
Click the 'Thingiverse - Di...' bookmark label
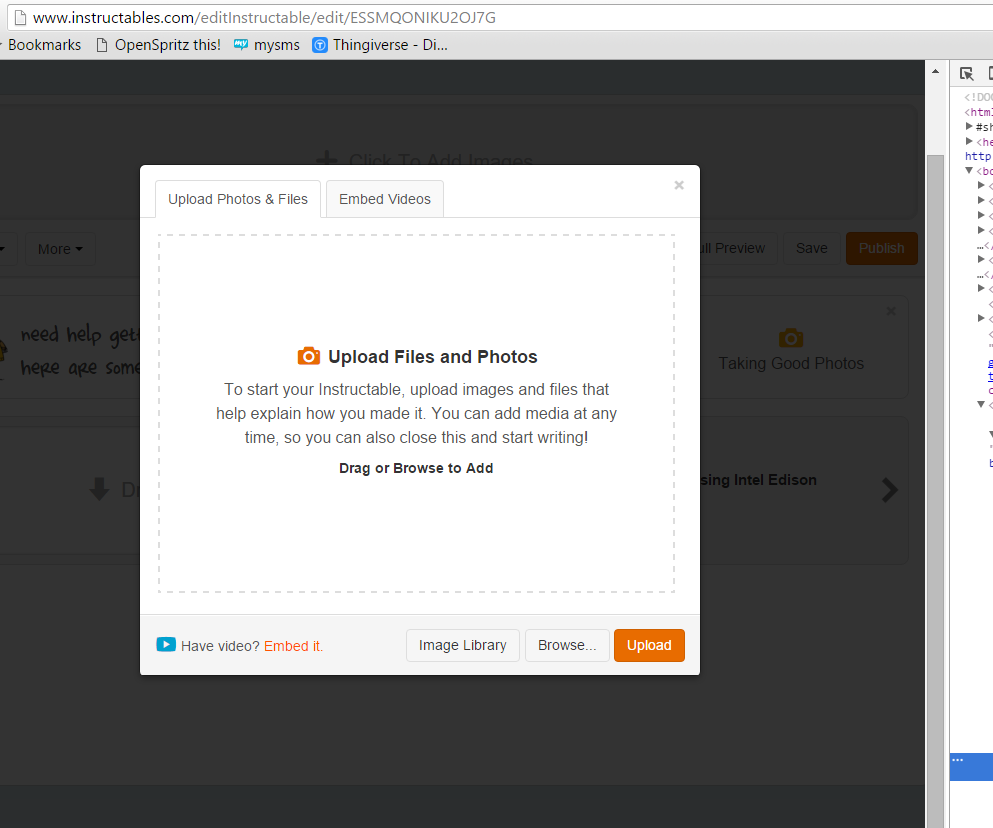pyautogui.click(x=390, y=45)
